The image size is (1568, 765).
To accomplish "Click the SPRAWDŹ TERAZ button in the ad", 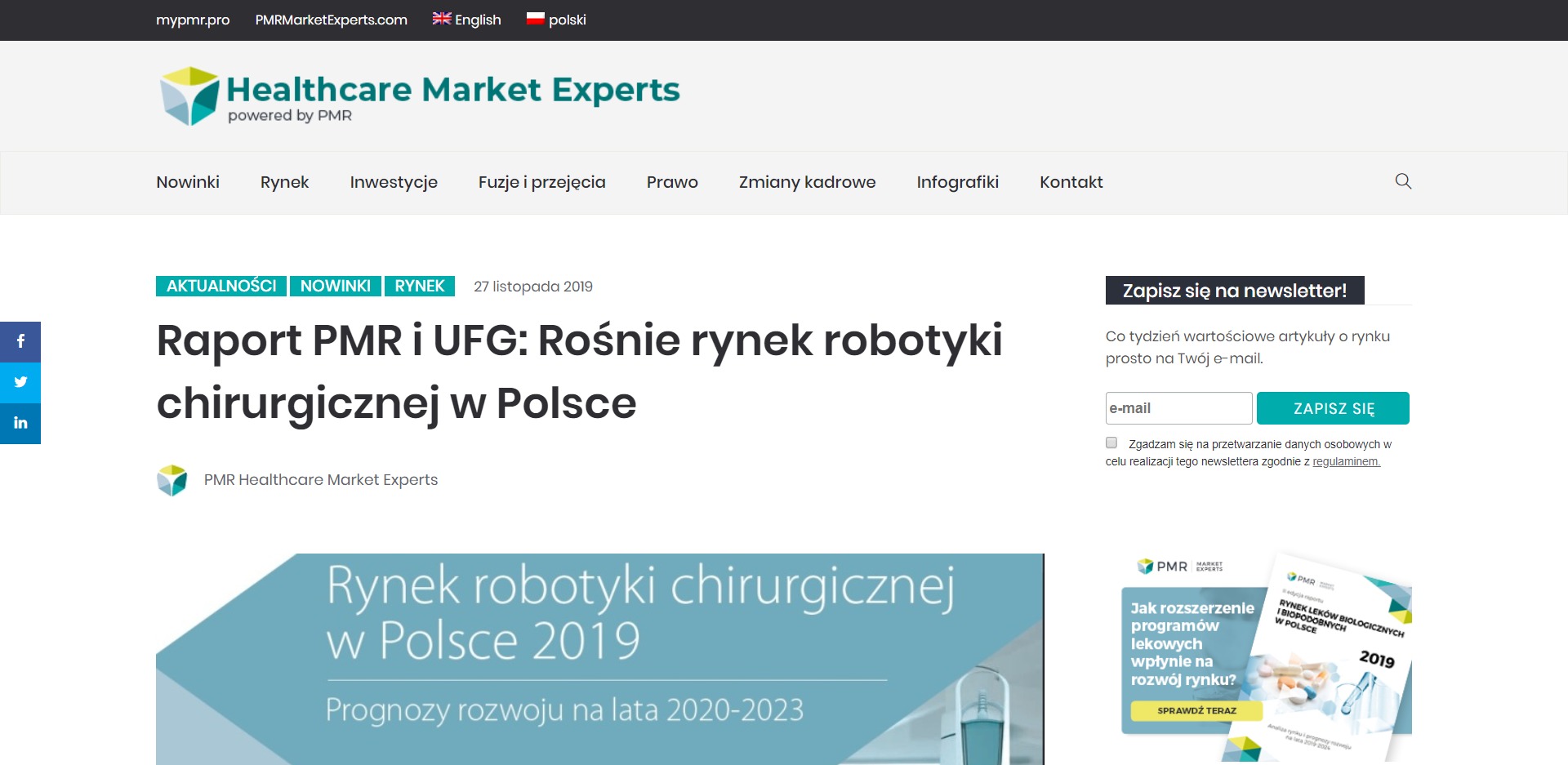I will [1196, 710].
